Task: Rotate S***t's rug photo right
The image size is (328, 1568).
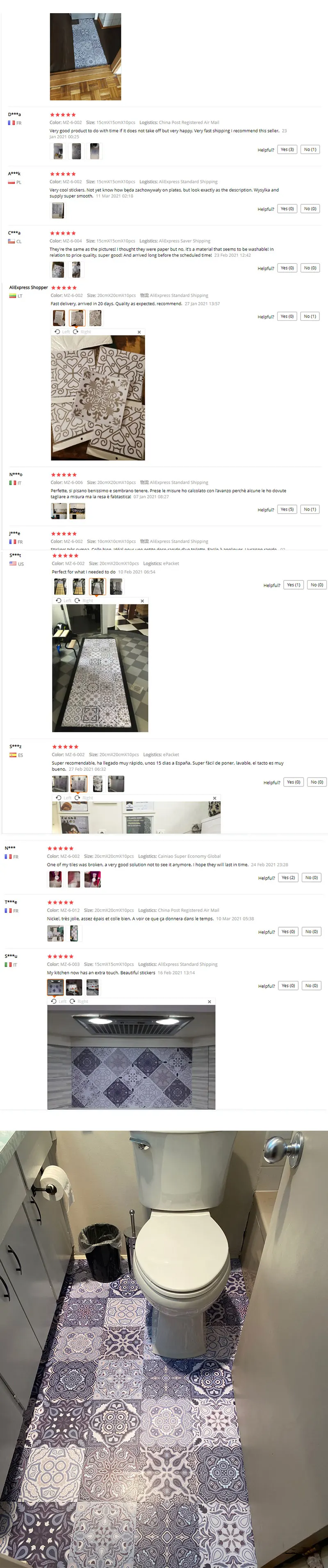Action: coord(84,600)
